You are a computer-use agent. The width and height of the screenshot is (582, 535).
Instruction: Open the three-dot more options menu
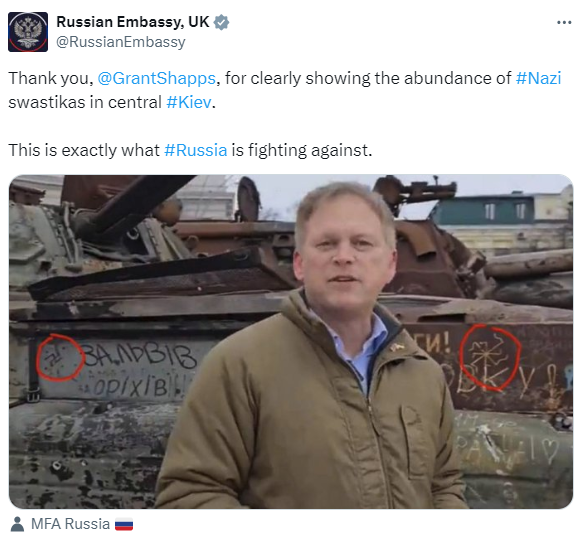click(564, 23)
